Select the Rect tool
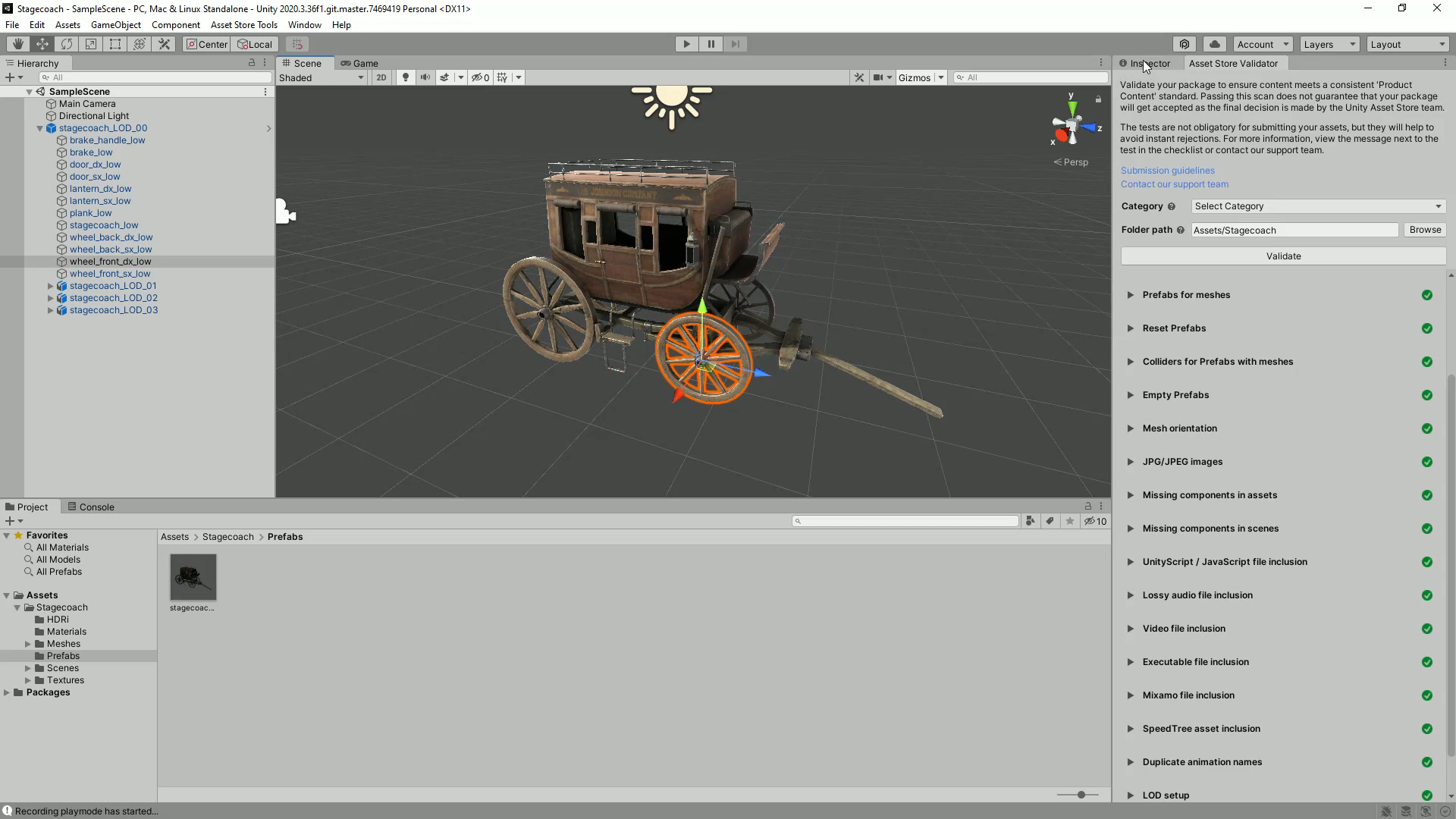 click(115, 44)
